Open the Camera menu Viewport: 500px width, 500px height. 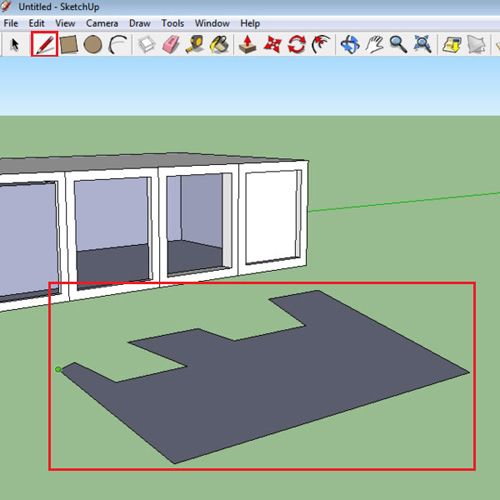102,23
